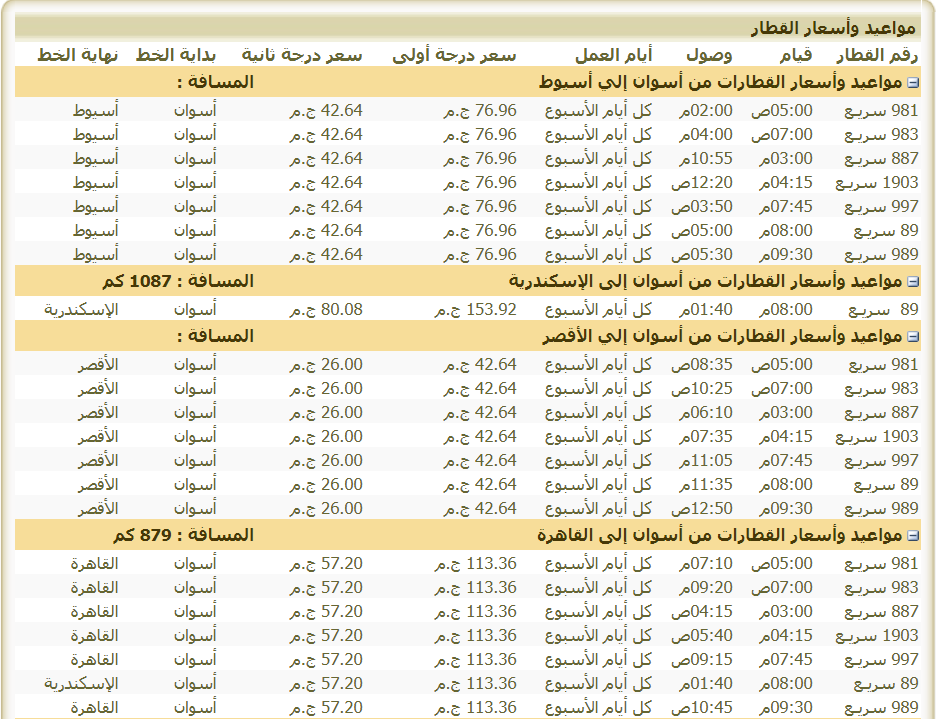This screenshot has width=936, height=719.
Task: Select train 981 row to أسيوط
Action: 468,110
